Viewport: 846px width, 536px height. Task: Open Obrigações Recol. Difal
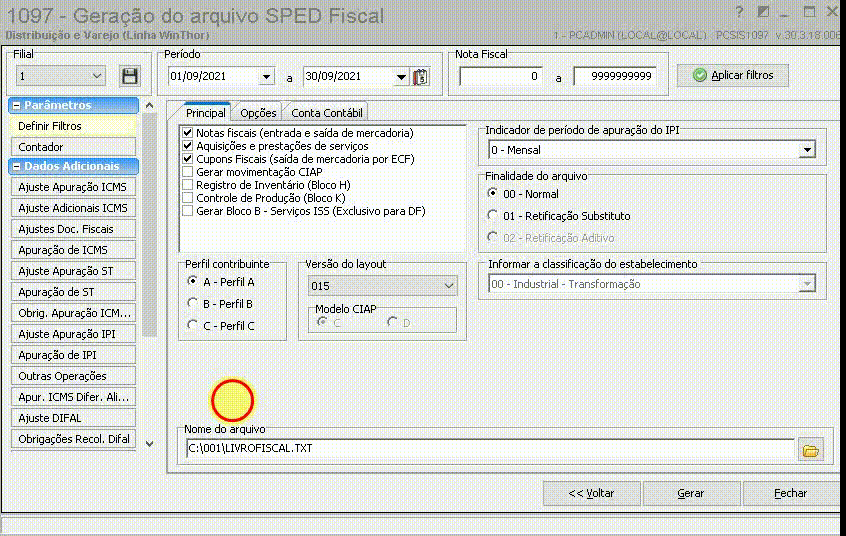[73, 439]
